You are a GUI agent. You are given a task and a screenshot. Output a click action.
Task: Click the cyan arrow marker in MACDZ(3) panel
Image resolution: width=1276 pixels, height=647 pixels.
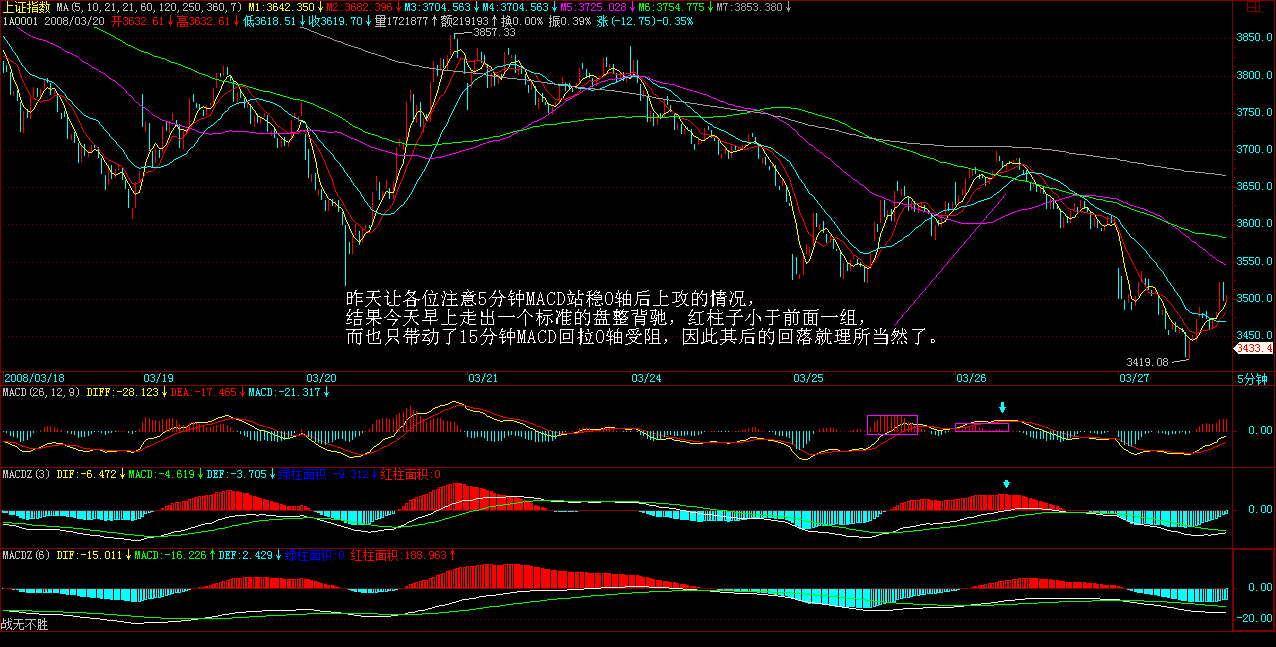click(1008, 485)
